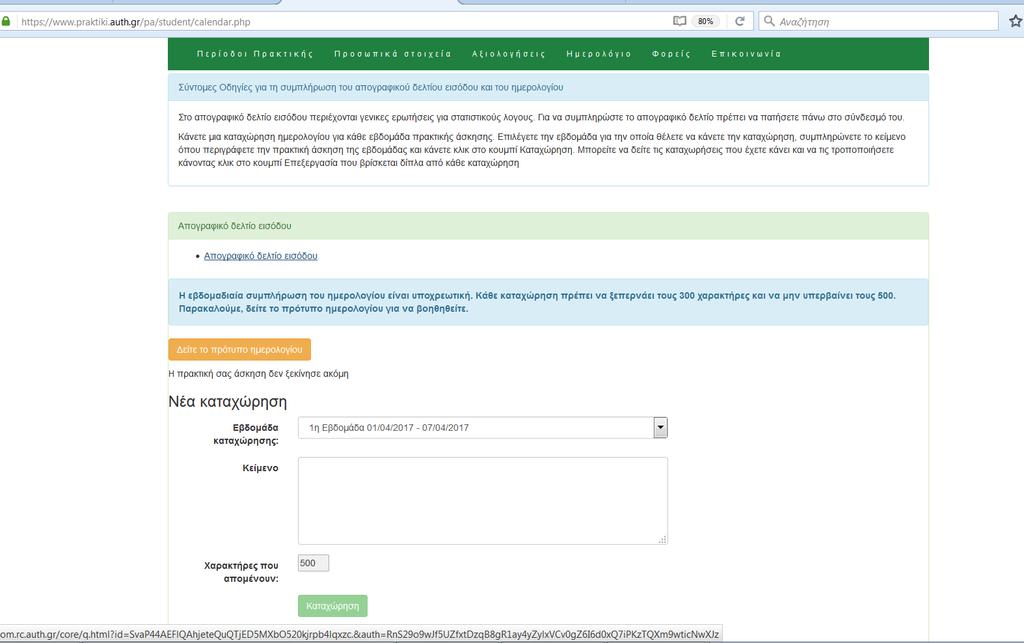This screenshot has height=643, width=1024.
Task: Open Ημερολόγιο menu item
Action: pos(599,54)
